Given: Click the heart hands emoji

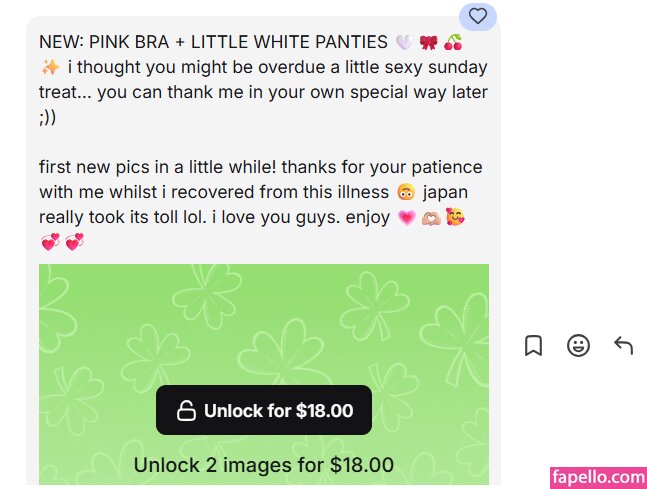Looking at the screenshot, I should [432, 216].
